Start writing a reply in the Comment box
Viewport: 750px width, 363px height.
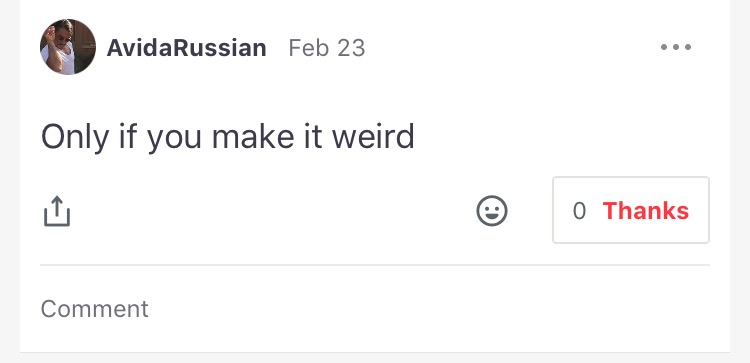tap(375, 309)
